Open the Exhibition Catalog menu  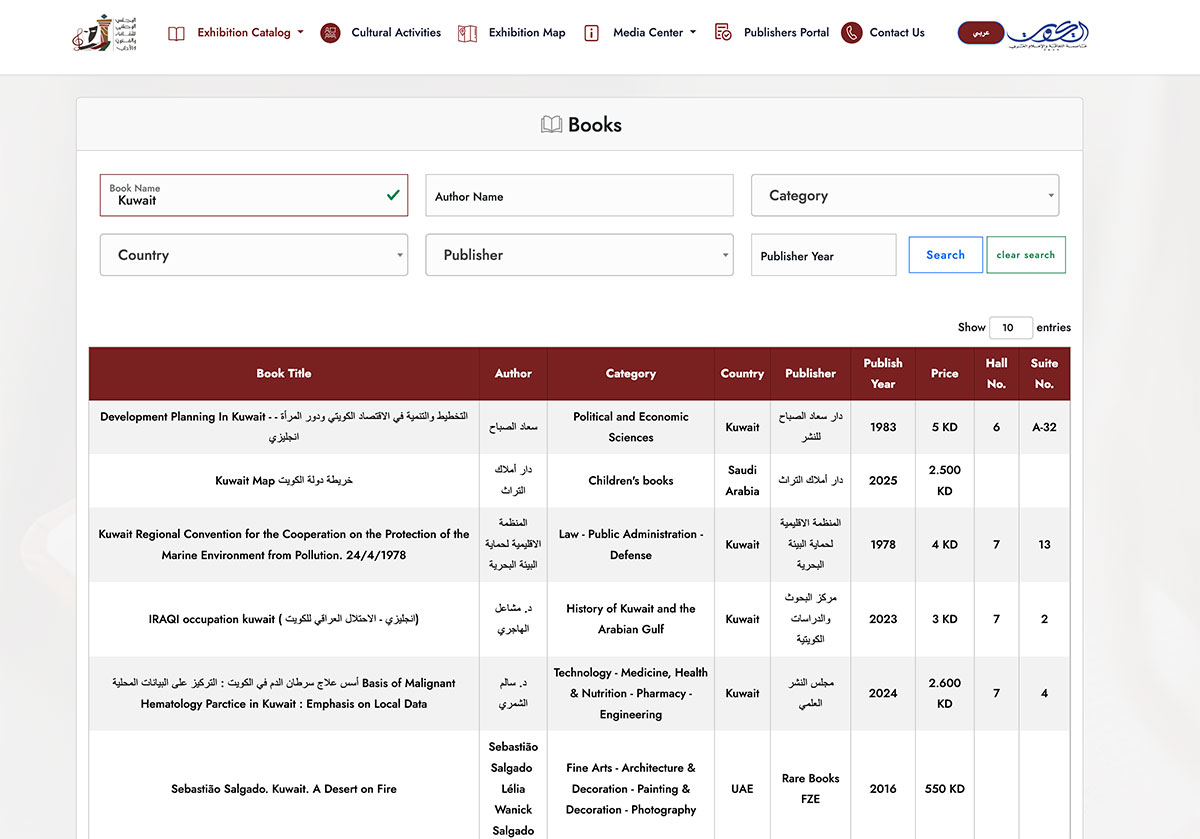tap(249, 33)
